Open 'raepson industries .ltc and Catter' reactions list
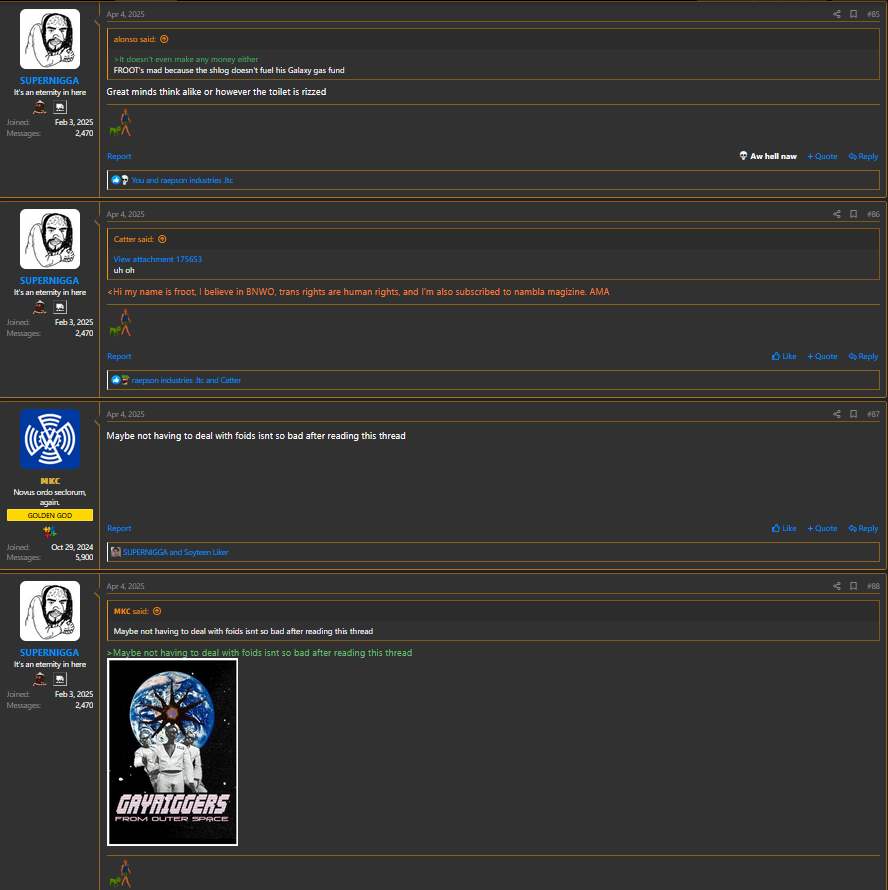This screenshot has height=890, width=888. click(186, 380)
